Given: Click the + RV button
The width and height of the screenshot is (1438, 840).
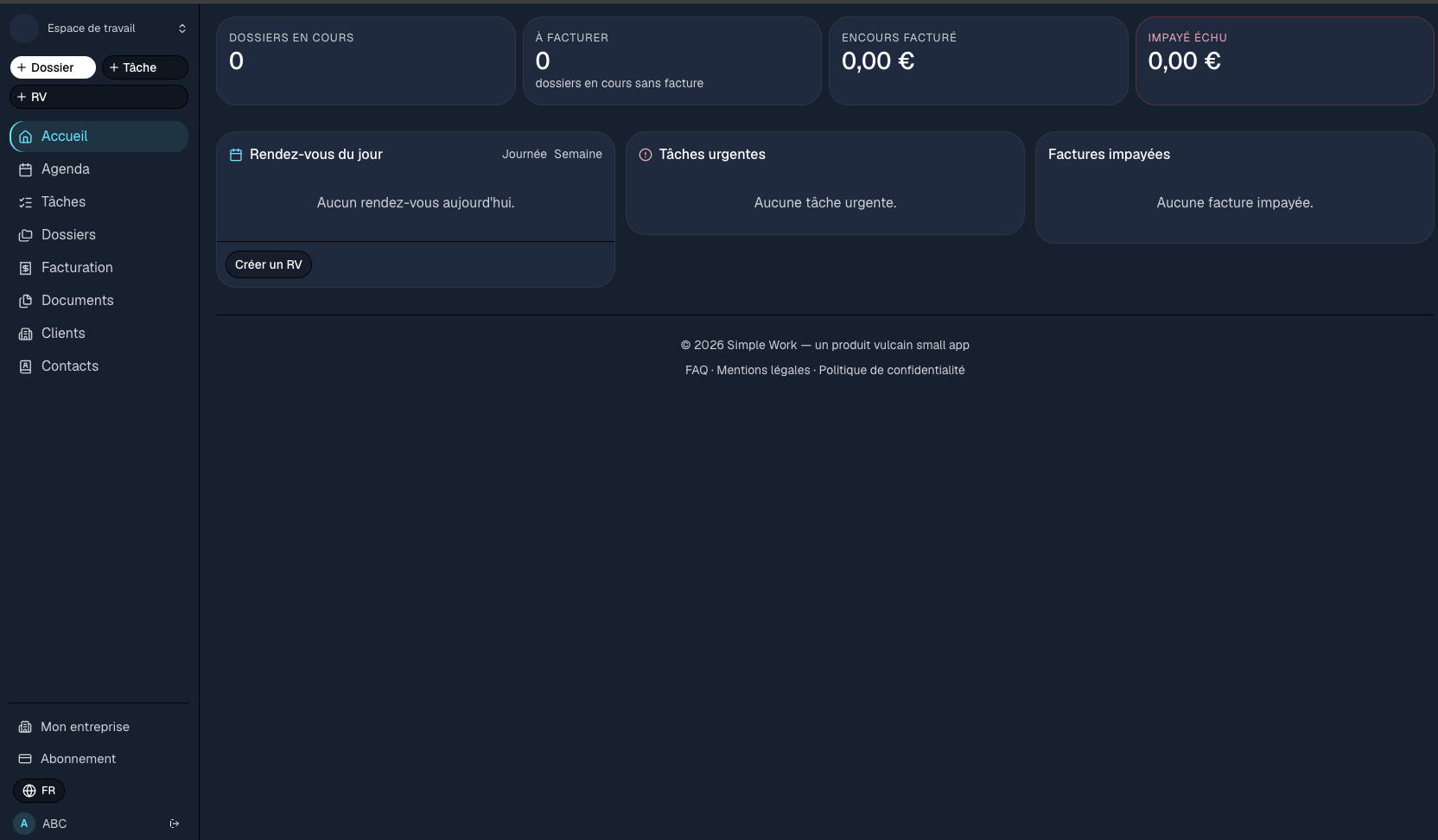Looking at the screenshot, I should coord(99,97).
